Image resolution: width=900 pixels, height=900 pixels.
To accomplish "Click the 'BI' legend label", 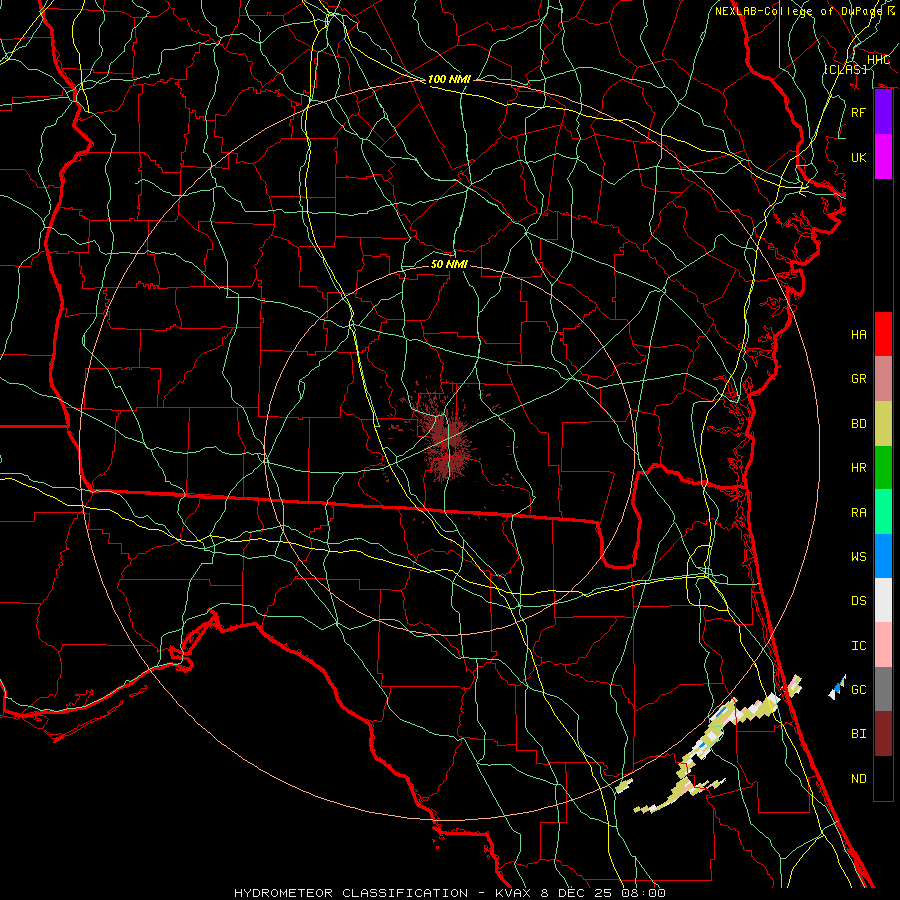I will (859, 734).
